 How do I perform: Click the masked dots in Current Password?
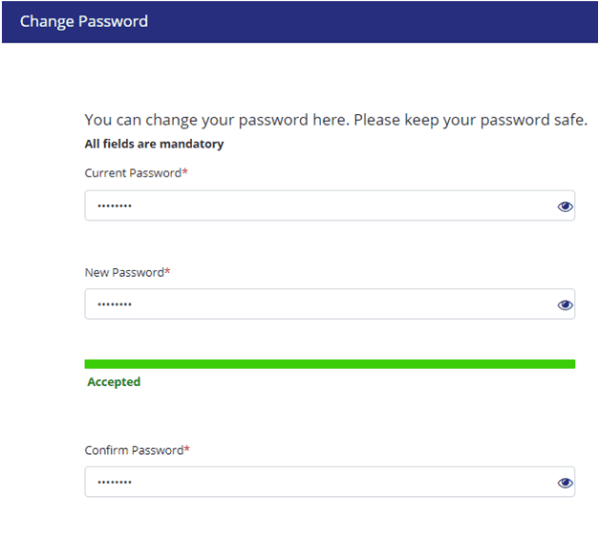(114, 206)
